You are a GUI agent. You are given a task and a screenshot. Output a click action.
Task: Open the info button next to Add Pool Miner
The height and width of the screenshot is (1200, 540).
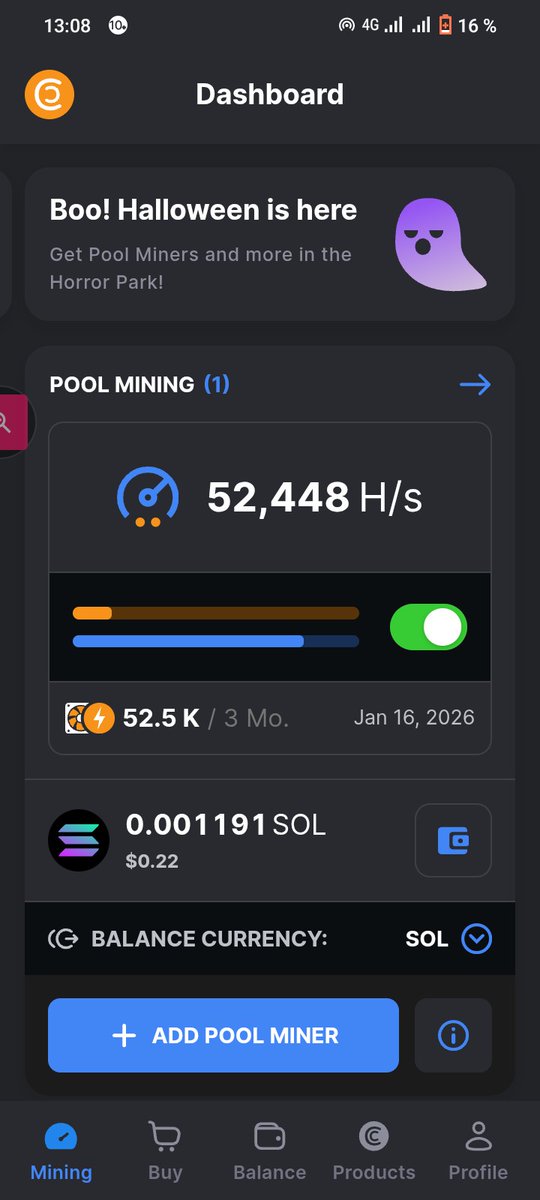click(x=453, y=1035)
